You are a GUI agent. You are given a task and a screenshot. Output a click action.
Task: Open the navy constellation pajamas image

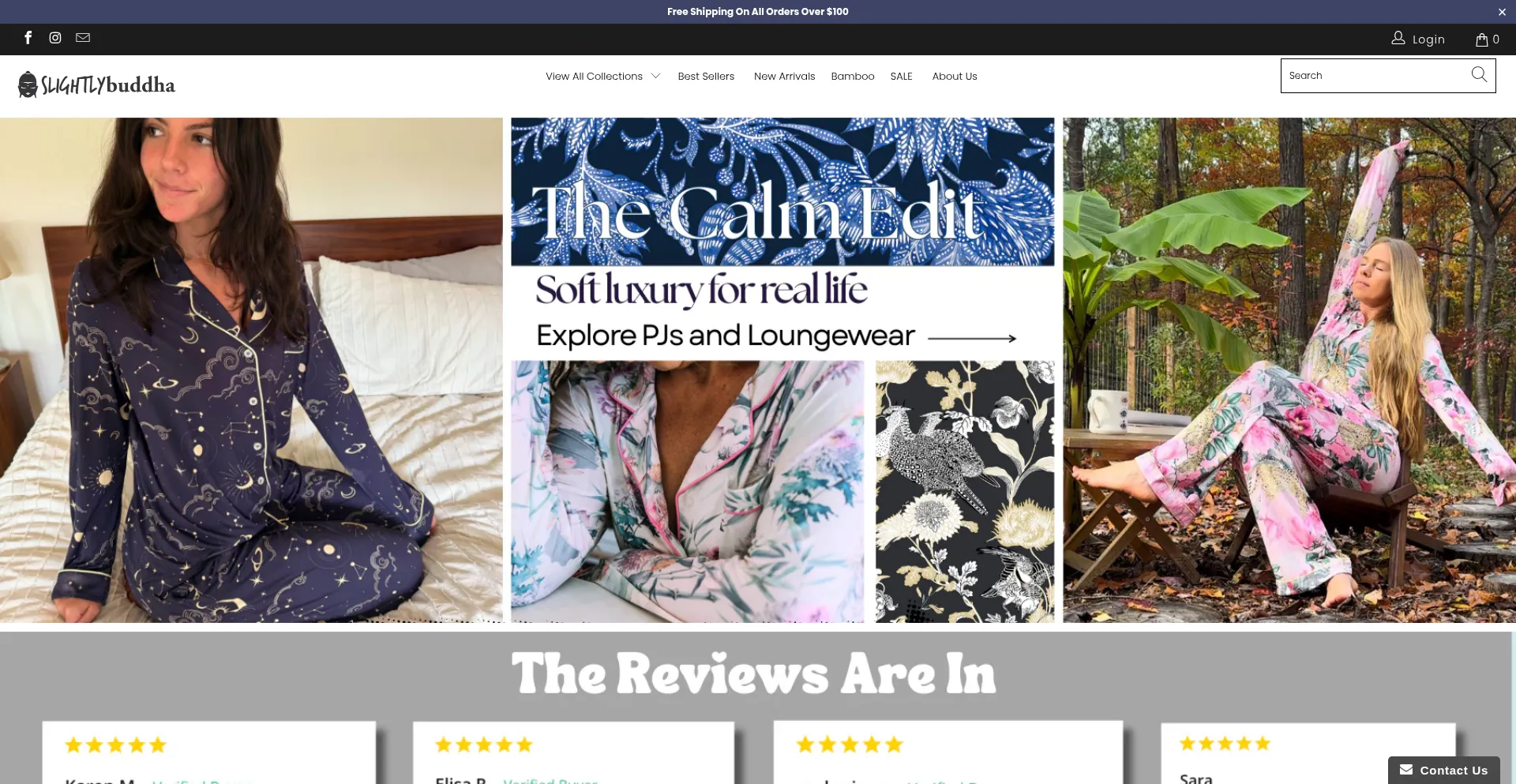(x=251, y=370)
